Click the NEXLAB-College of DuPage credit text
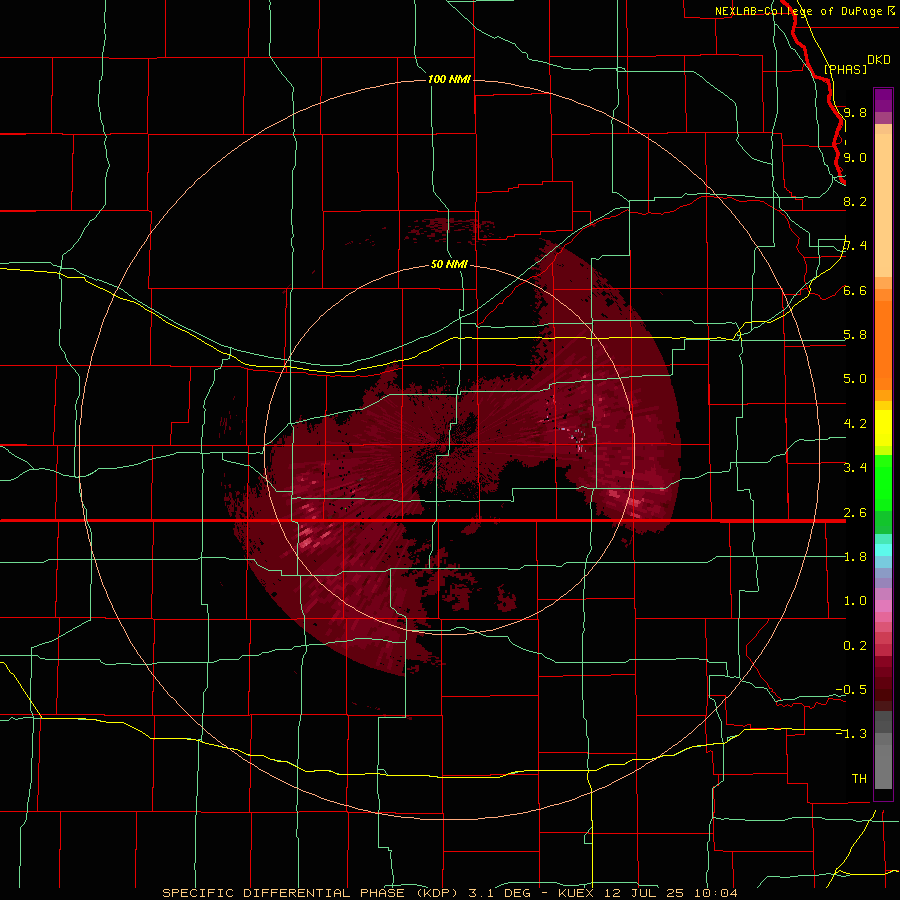 coord(805,11)
